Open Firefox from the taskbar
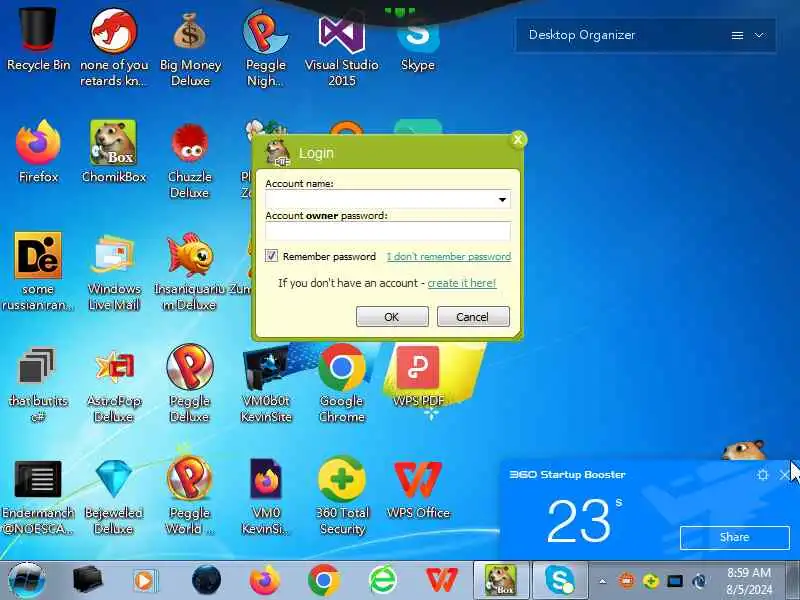The image size is (800, 600). pyautogui.click(x=265, y=580)
